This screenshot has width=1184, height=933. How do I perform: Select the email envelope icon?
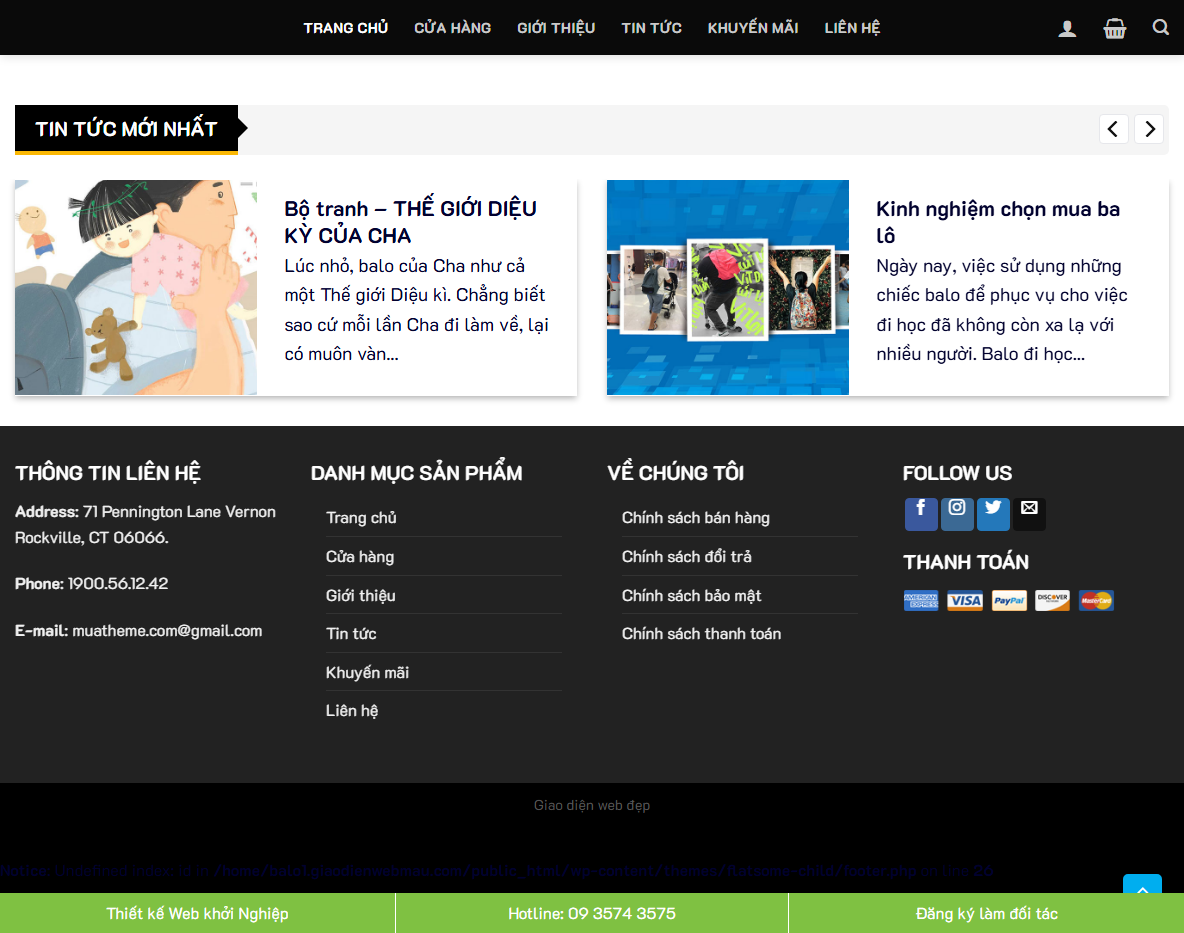[1029, 513]
